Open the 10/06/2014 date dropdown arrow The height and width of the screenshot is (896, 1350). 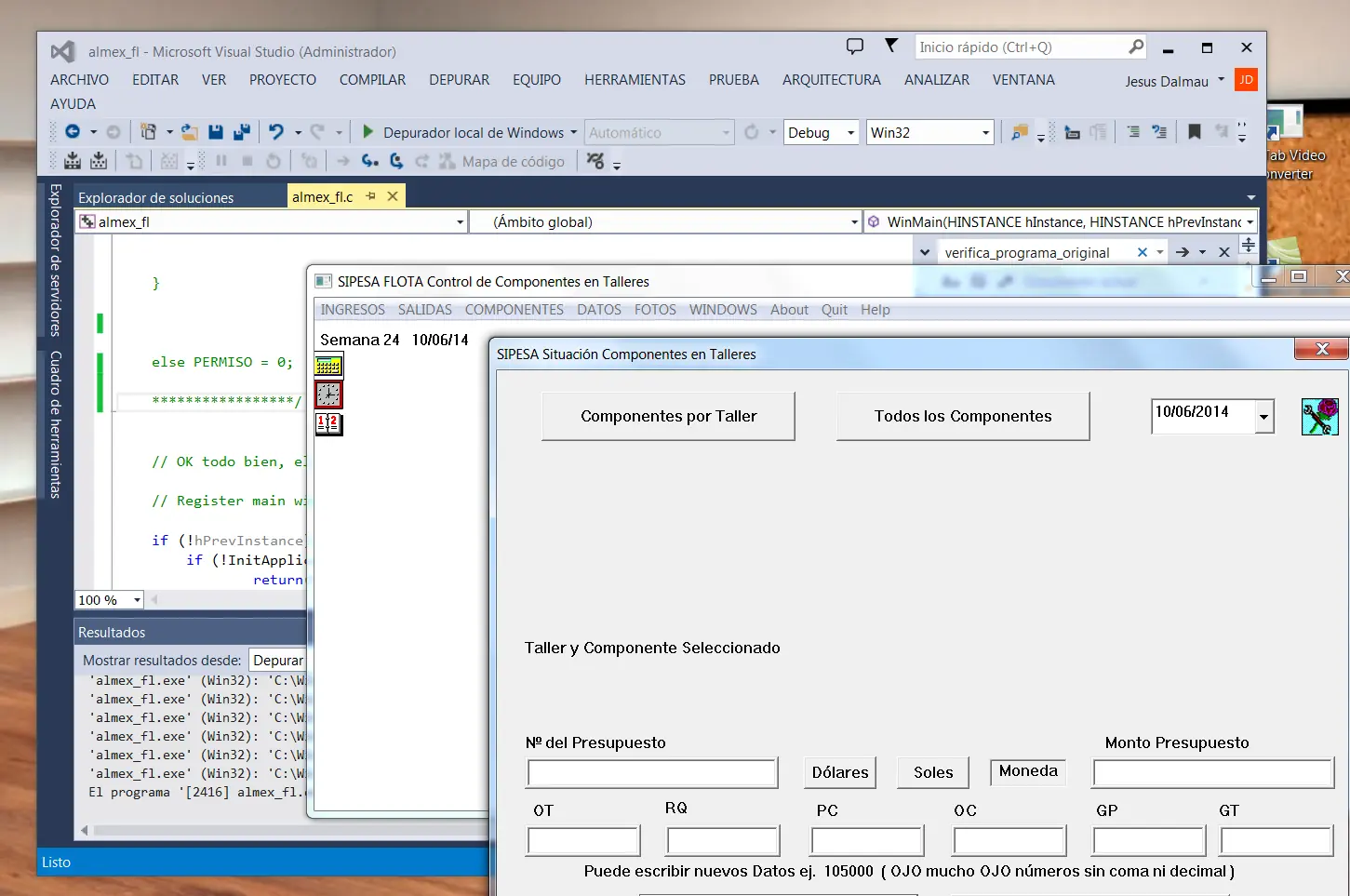(1263, 417)
